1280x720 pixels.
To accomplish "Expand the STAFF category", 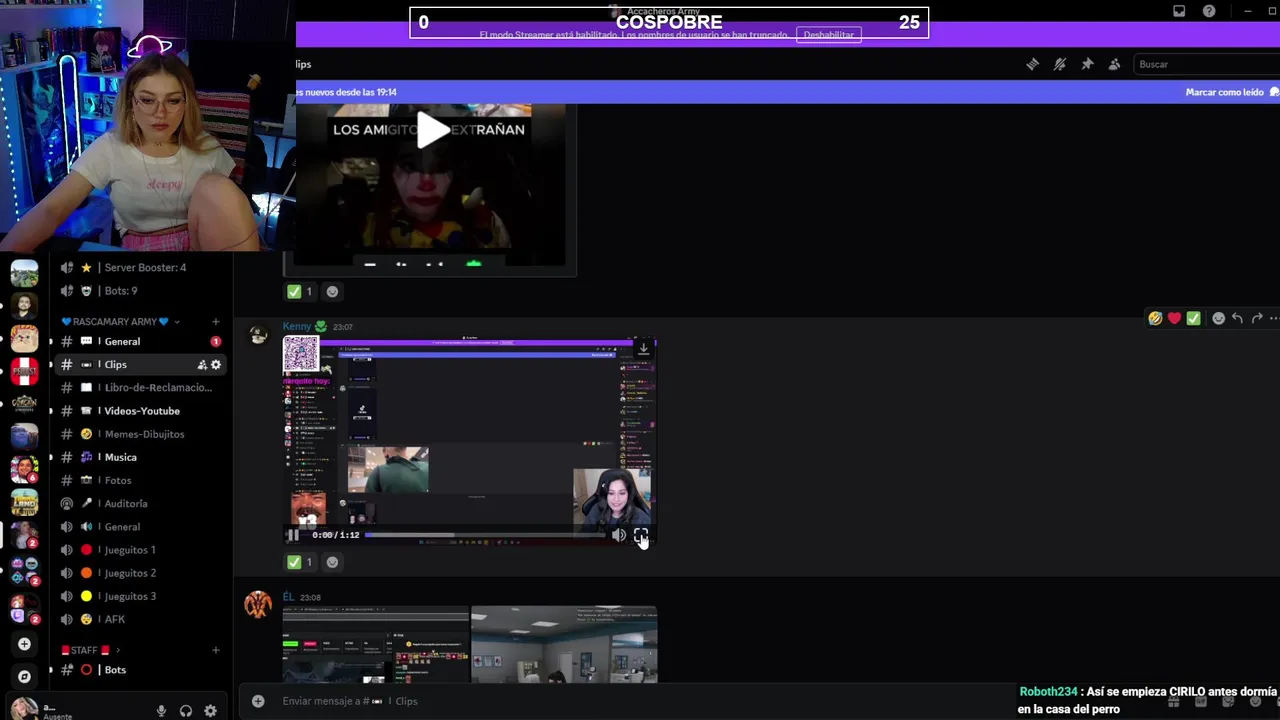I will point(90,650).
